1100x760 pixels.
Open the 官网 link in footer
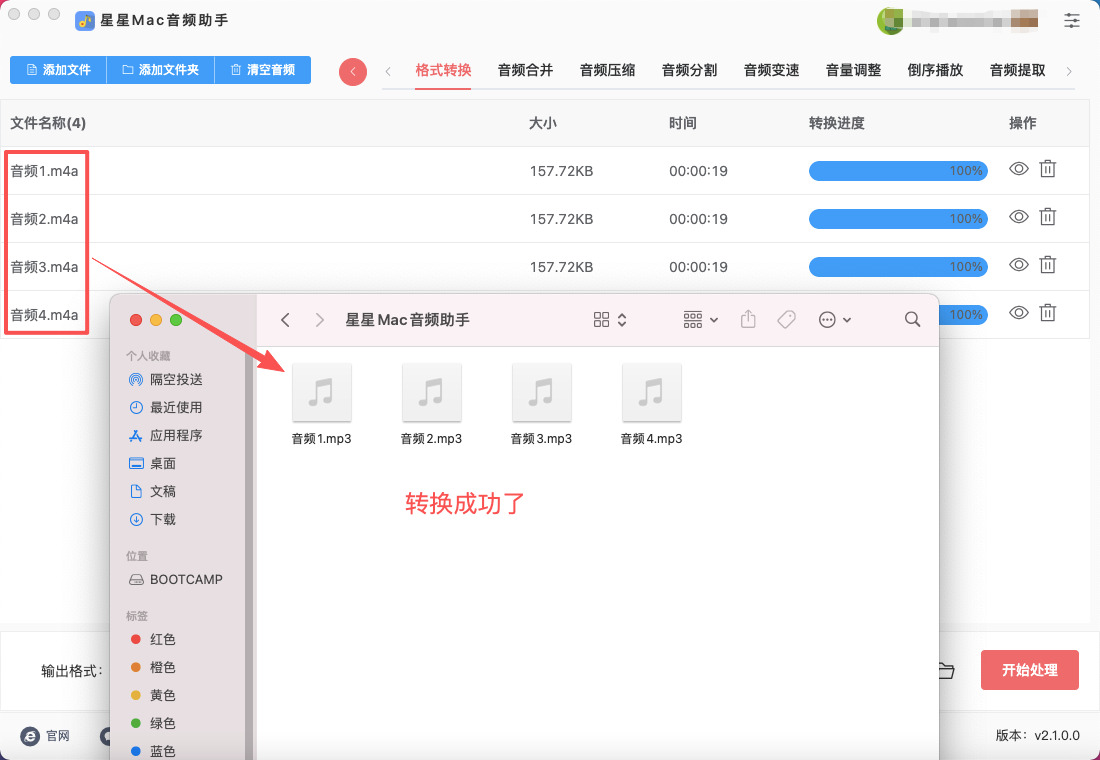point(46,735)
